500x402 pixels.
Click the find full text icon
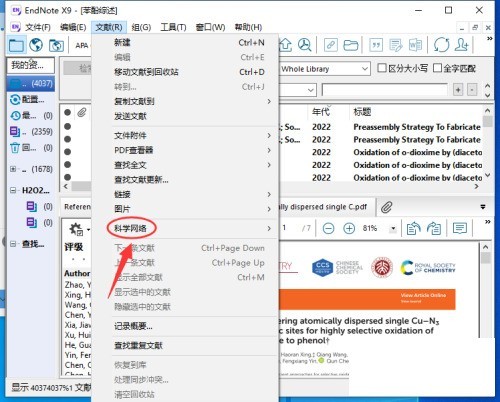[x=305, y=45]
